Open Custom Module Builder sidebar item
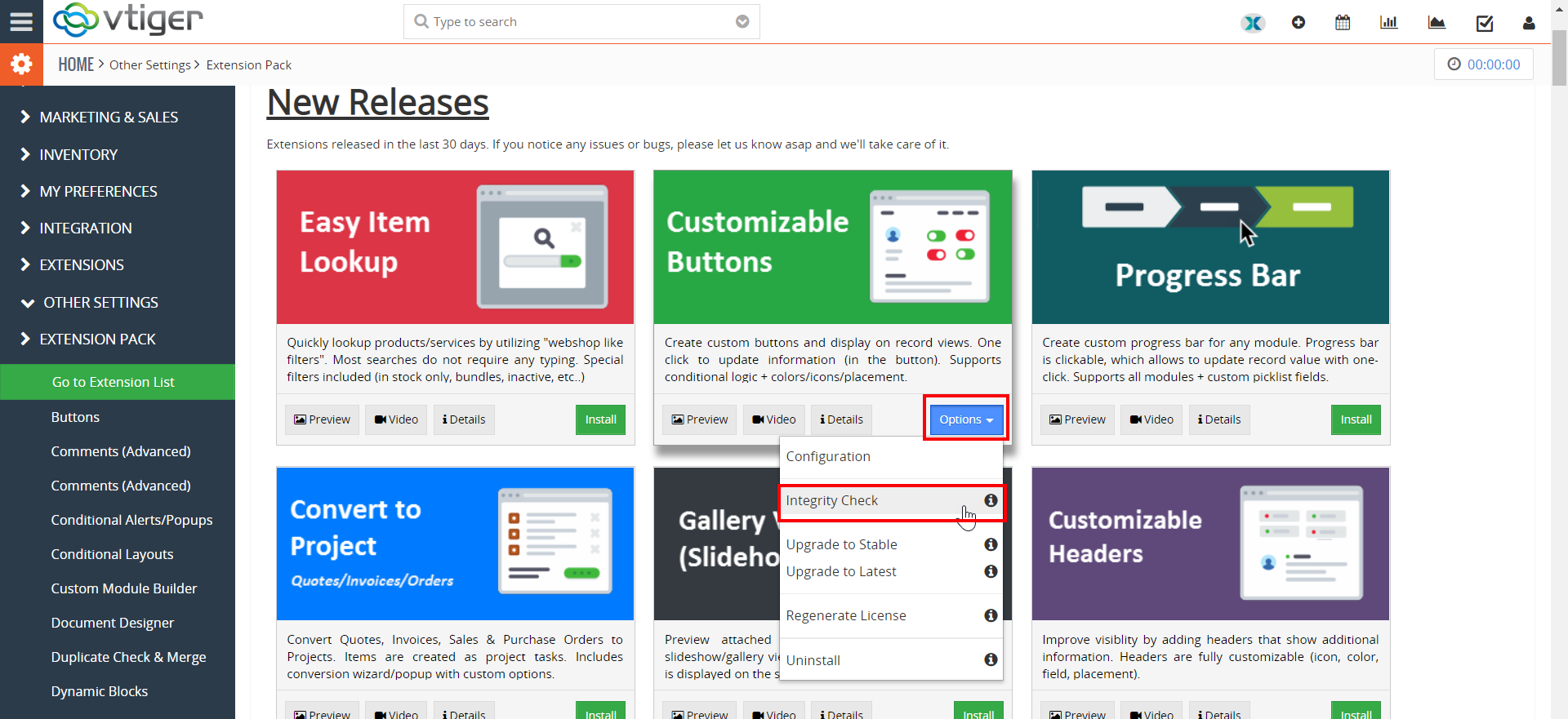Screen dimensions: 1568x719 coord(124,588)
